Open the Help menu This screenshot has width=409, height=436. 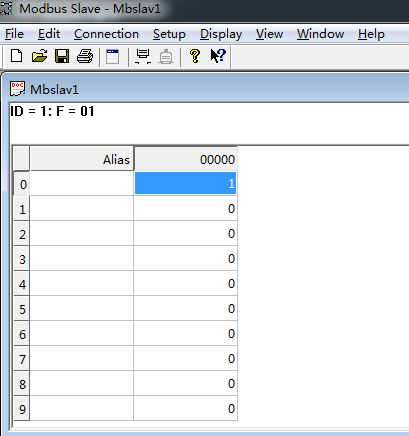coord(371,34)
